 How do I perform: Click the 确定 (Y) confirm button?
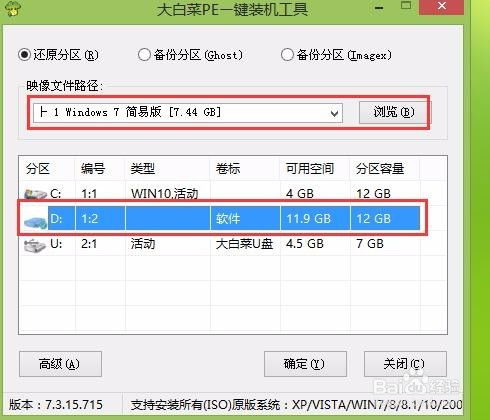(x=305, y=364)
